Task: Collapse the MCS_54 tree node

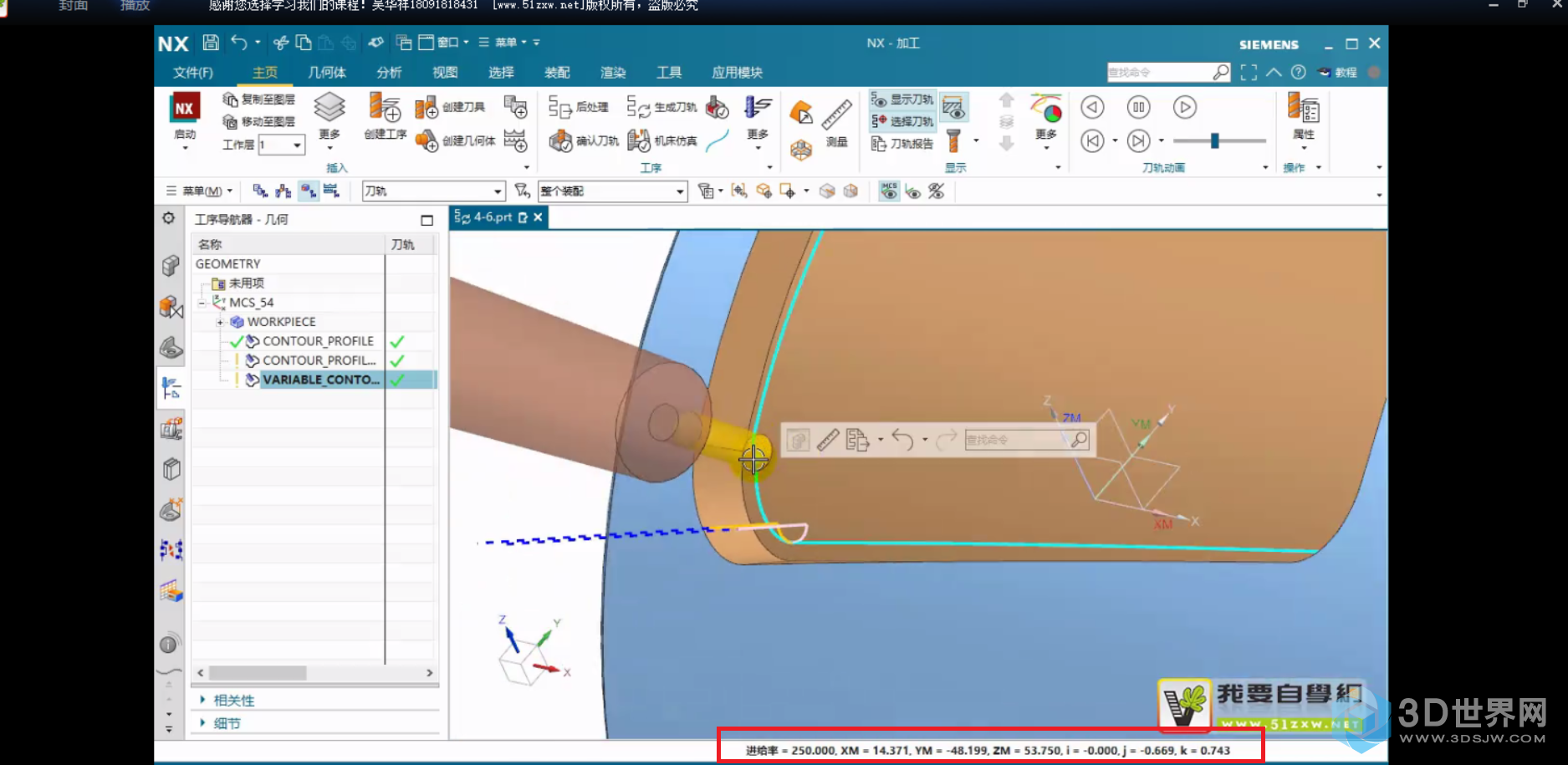Action: pos(202,303)
